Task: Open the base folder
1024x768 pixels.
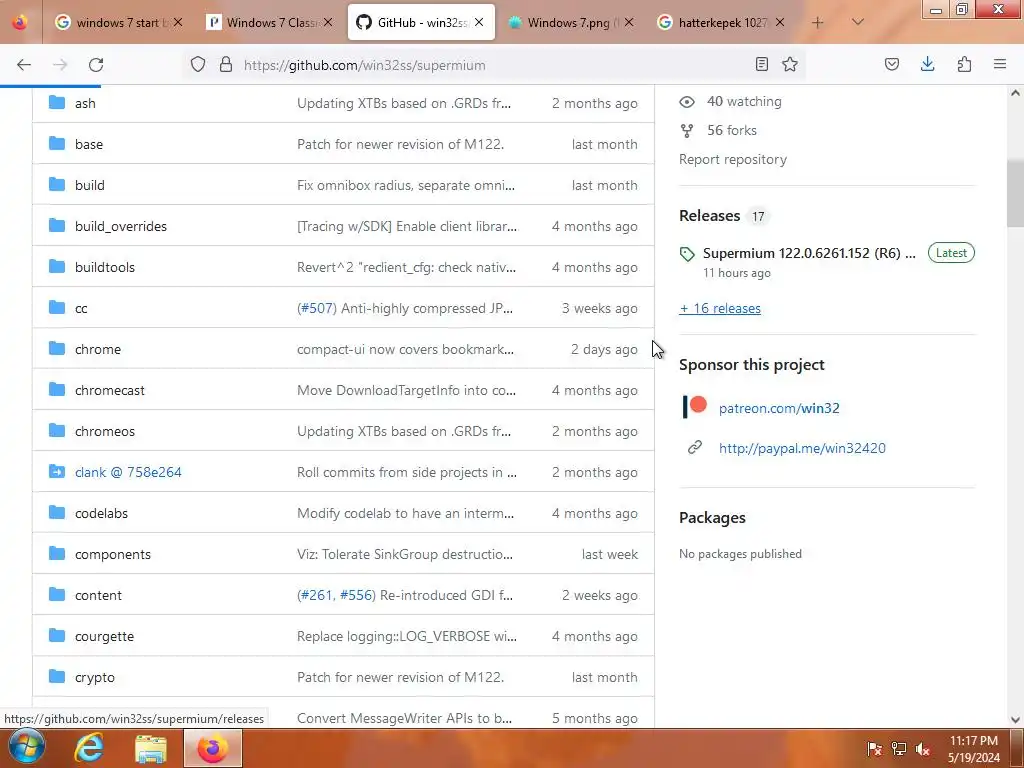Action: [89, 144]
